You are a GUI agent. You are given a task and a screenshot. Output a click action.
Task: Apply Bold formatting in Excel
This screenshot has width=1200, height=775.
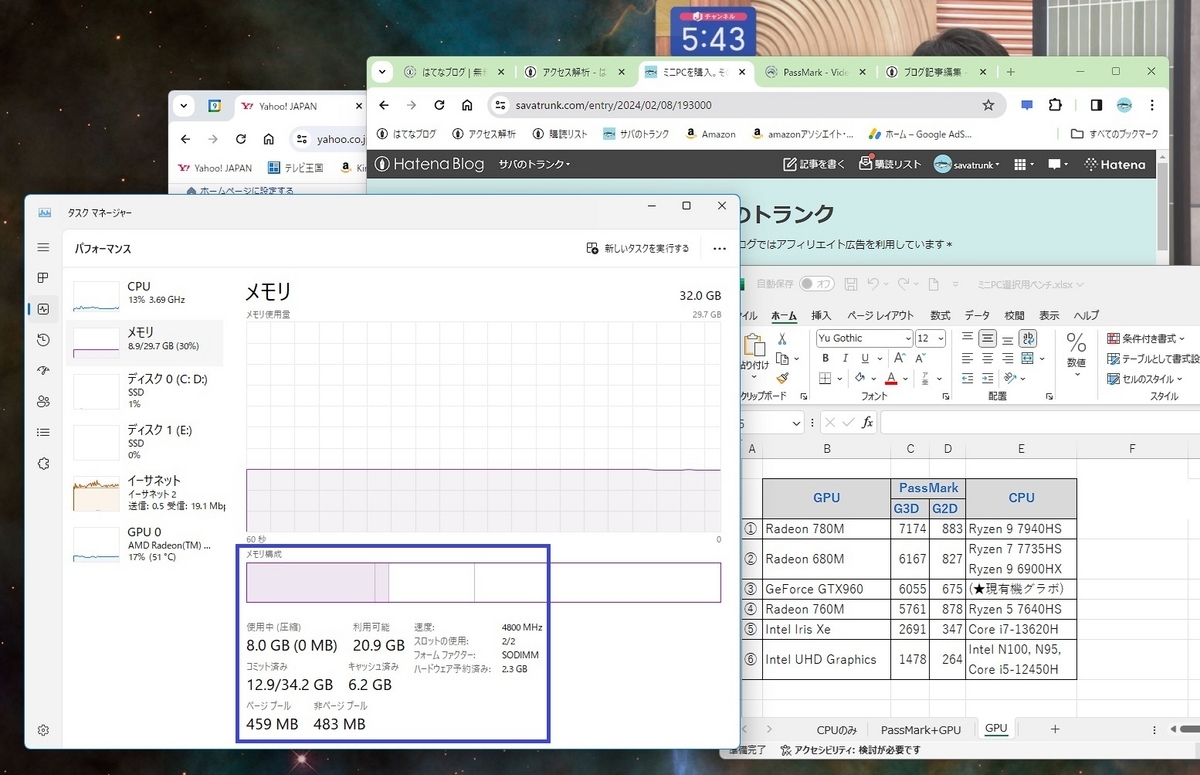point(824,358)
